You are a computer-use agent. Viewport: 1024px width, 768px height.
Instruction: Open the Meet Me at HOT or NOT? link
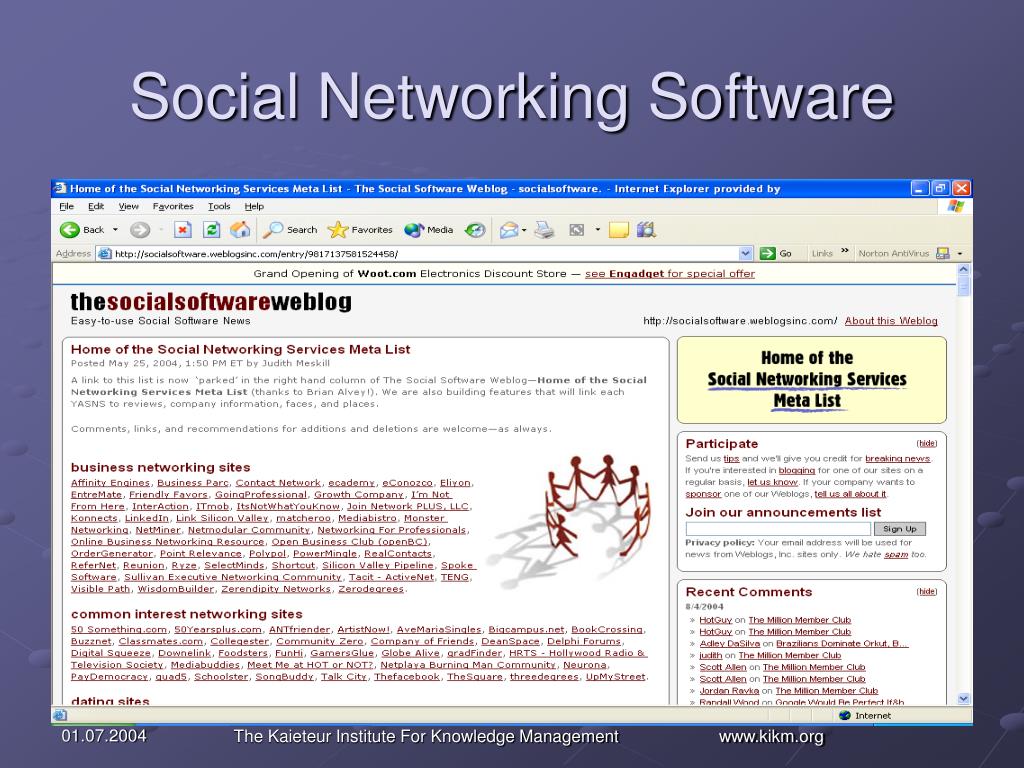click(310, 665)
